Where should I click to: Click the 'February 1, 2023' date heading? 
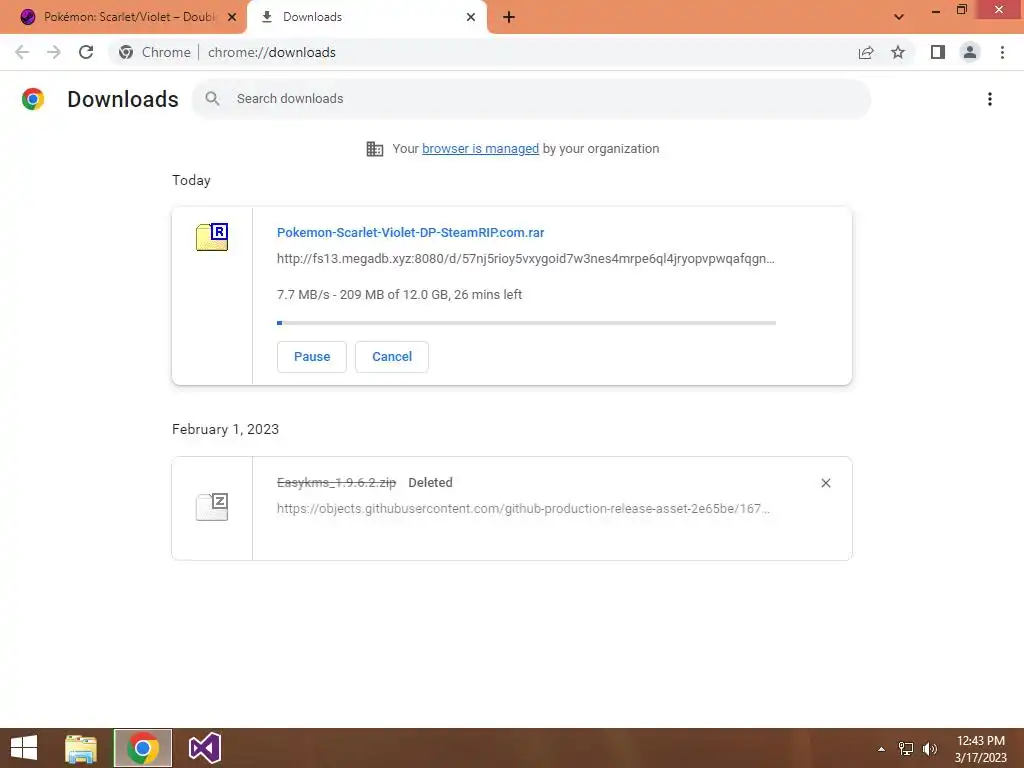[x=225, y=429]
